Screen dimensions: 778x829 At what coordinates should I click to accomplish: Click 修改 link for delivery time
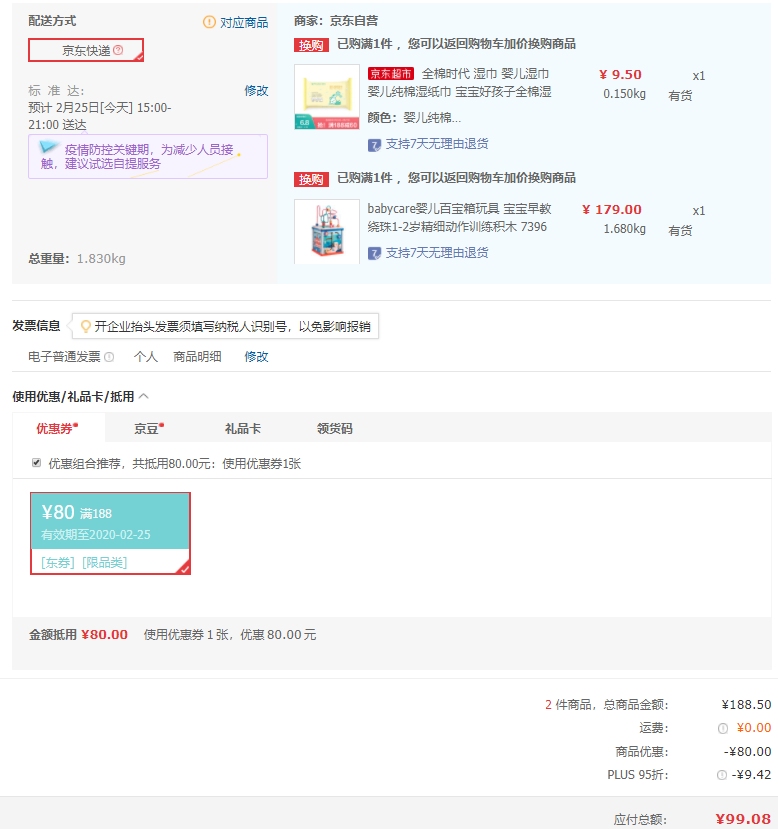pos(256,90)
